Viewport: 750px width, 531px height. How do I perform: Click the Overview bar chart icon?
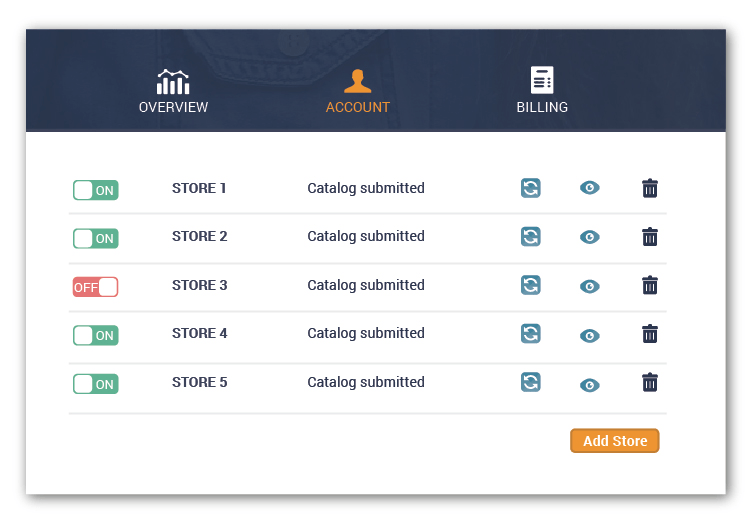pos(173,82)
